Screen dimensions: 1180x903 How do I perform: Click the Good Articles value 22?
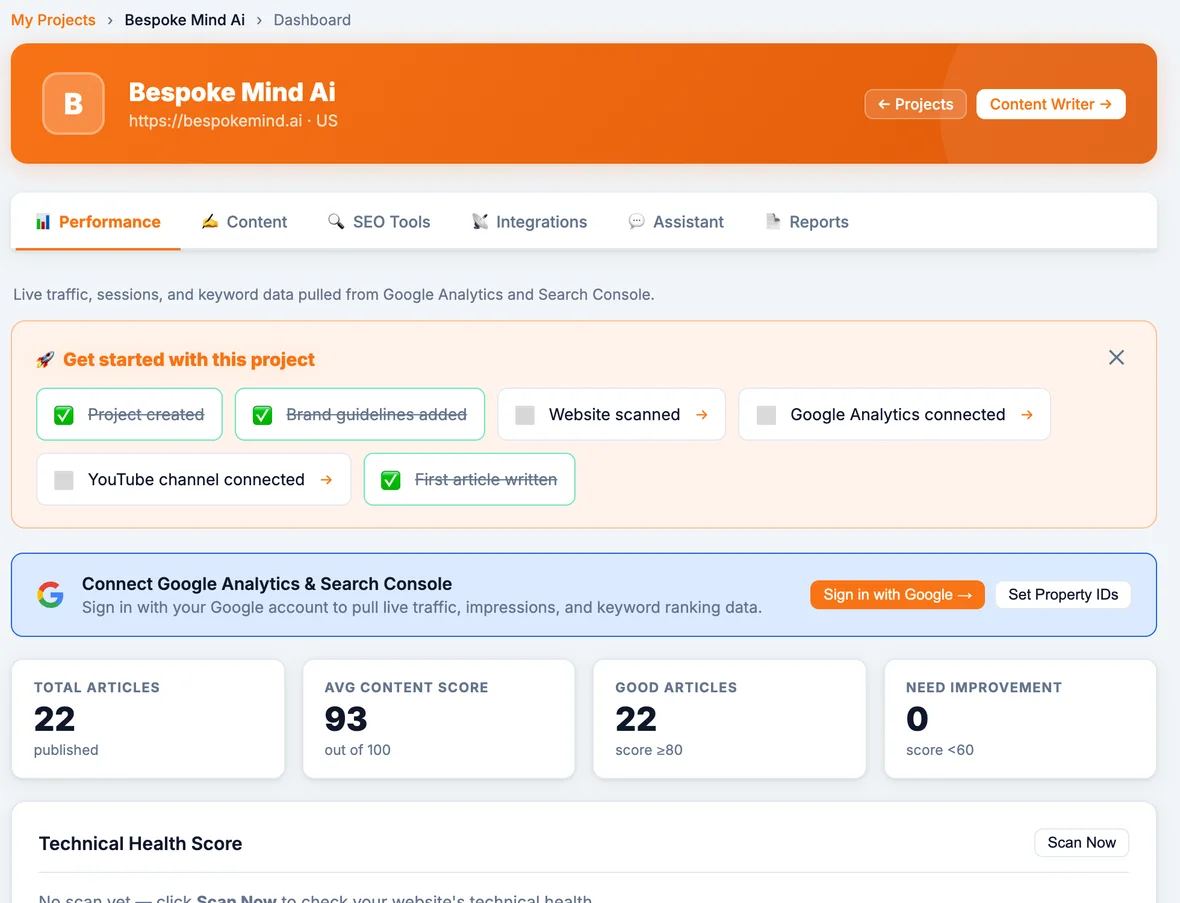[636, 719]
